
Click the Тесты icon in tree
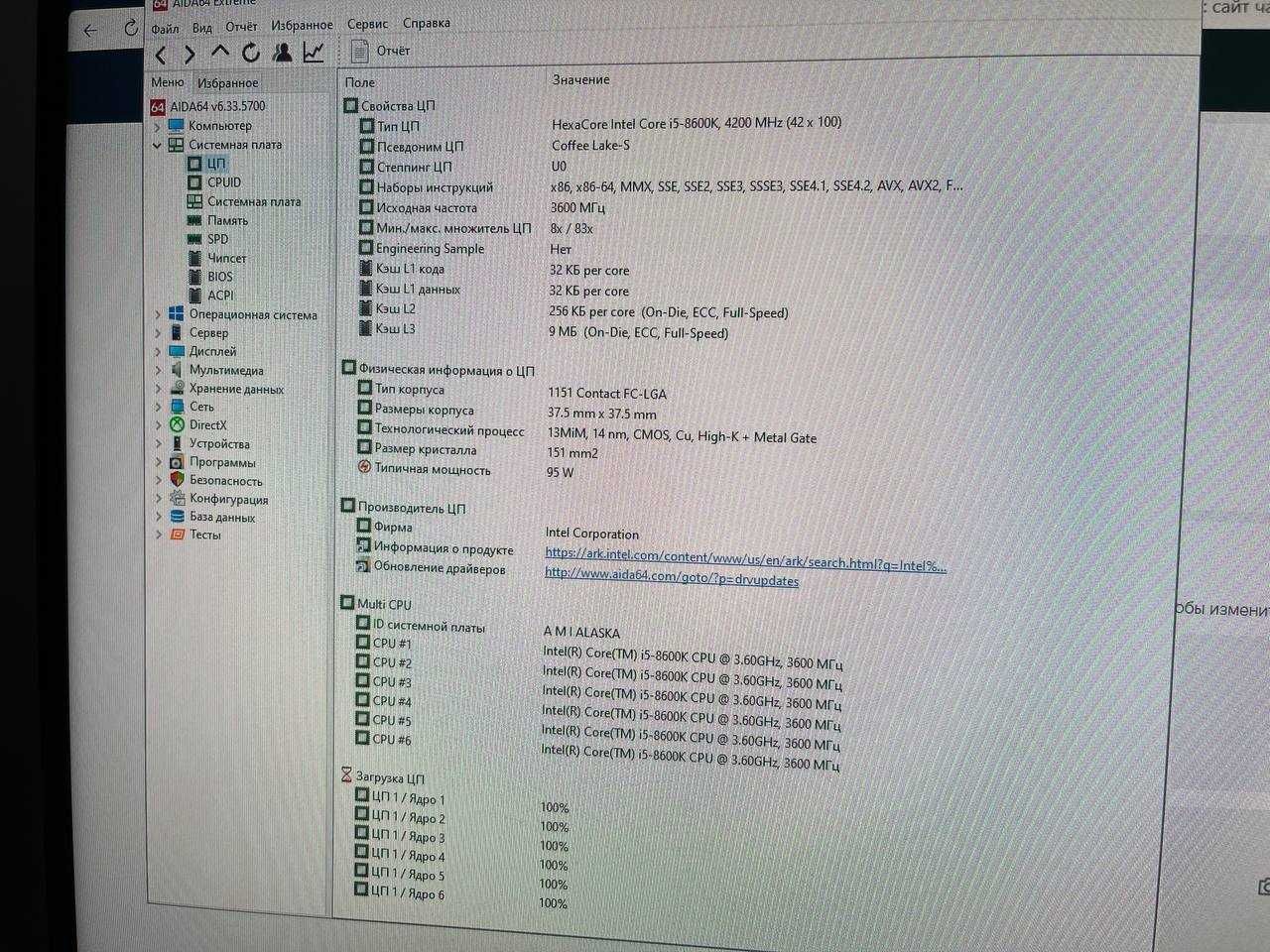(178, 535)
